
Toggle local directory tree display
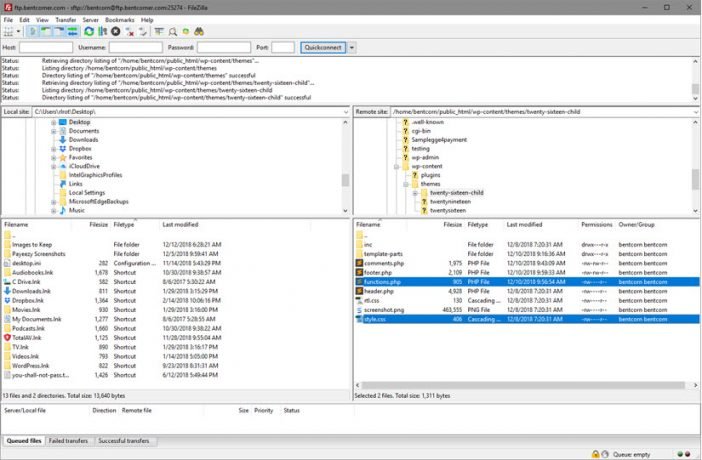coord(46,31)
